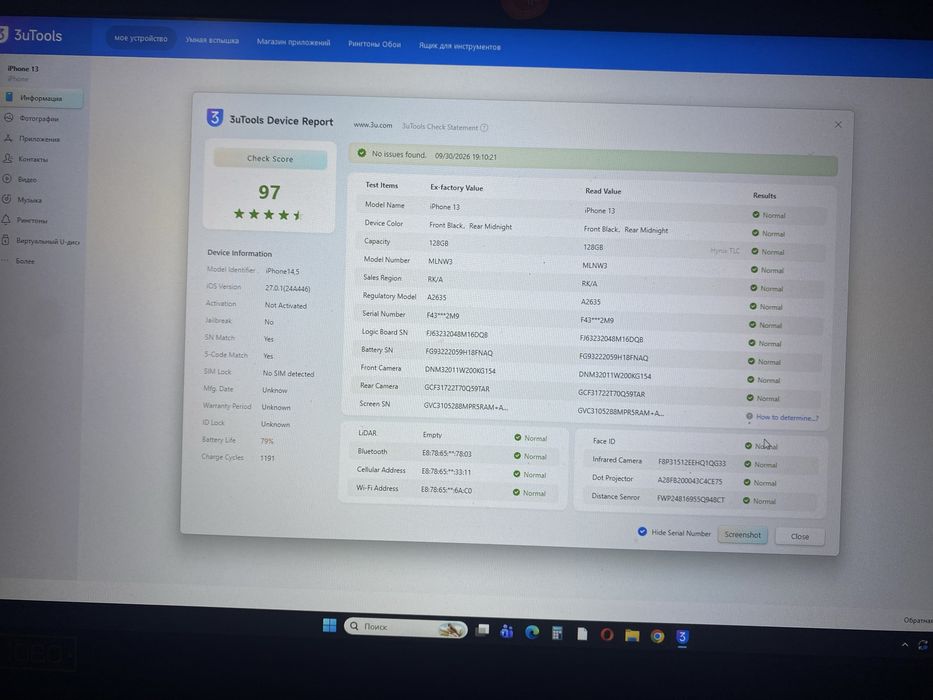Launch Google Chrome from the taskbar
This screenshot has height=700, width=933.
pos(657,636)
